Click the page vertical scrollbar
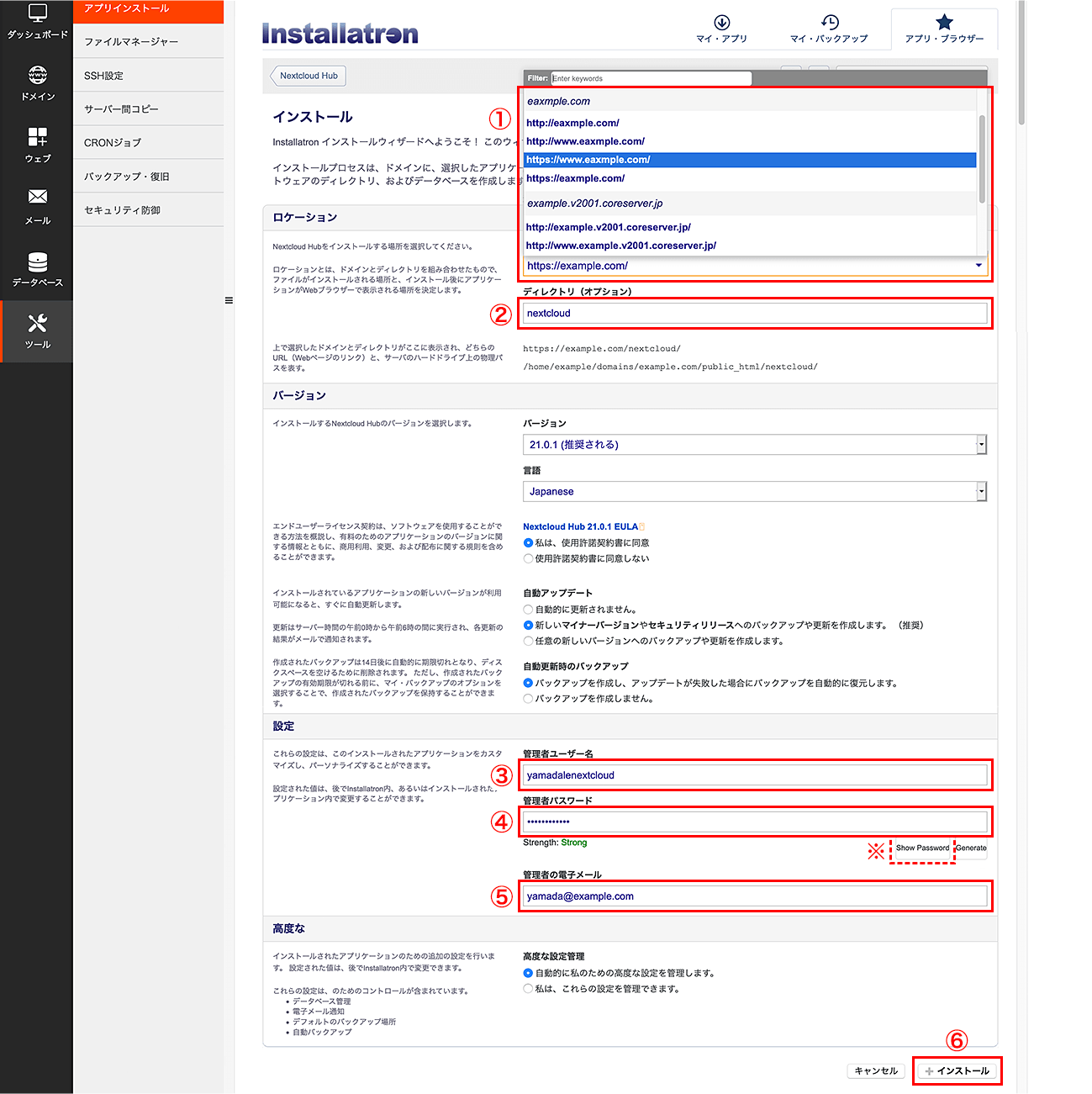Viewport: 1092px width, 1094px height. tap(1021, 63)
